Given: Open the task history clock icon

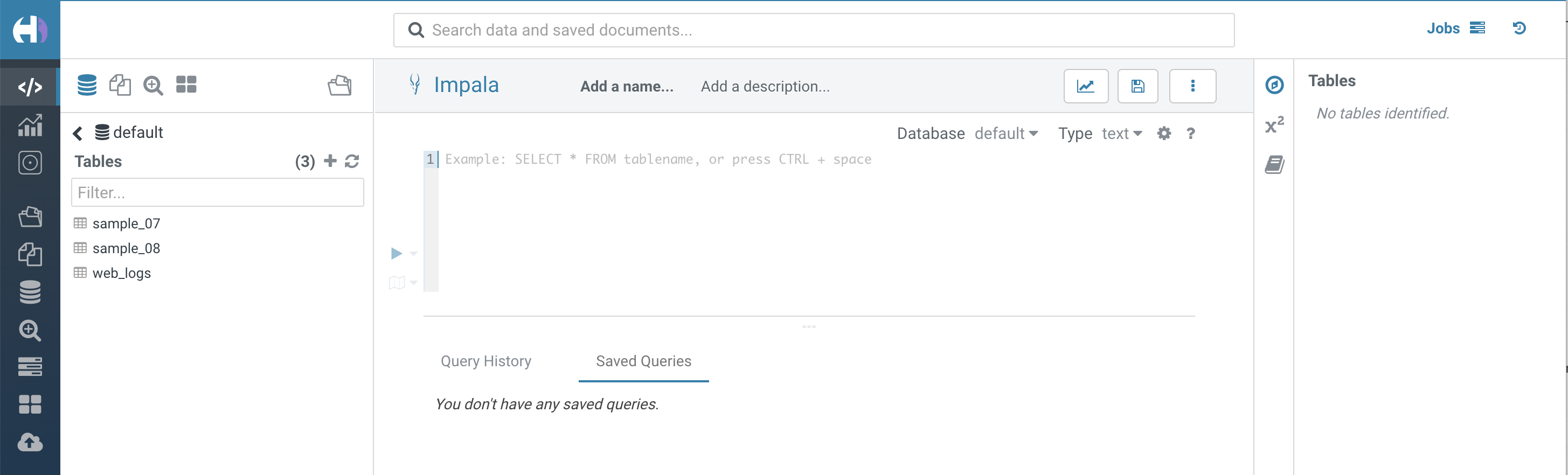Looking at the screenshot, I should 1518,28.
